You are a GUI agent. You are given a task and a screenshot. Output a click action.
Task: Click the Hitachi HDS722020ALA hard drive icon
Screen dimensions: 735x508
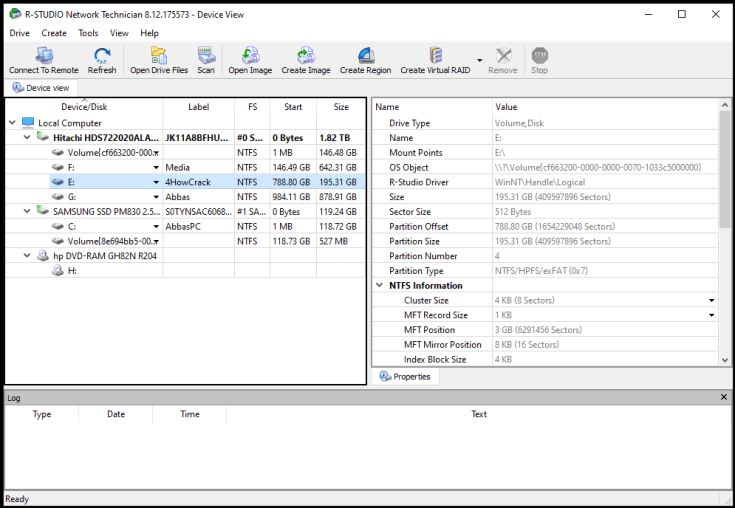(x=43, y=137)
